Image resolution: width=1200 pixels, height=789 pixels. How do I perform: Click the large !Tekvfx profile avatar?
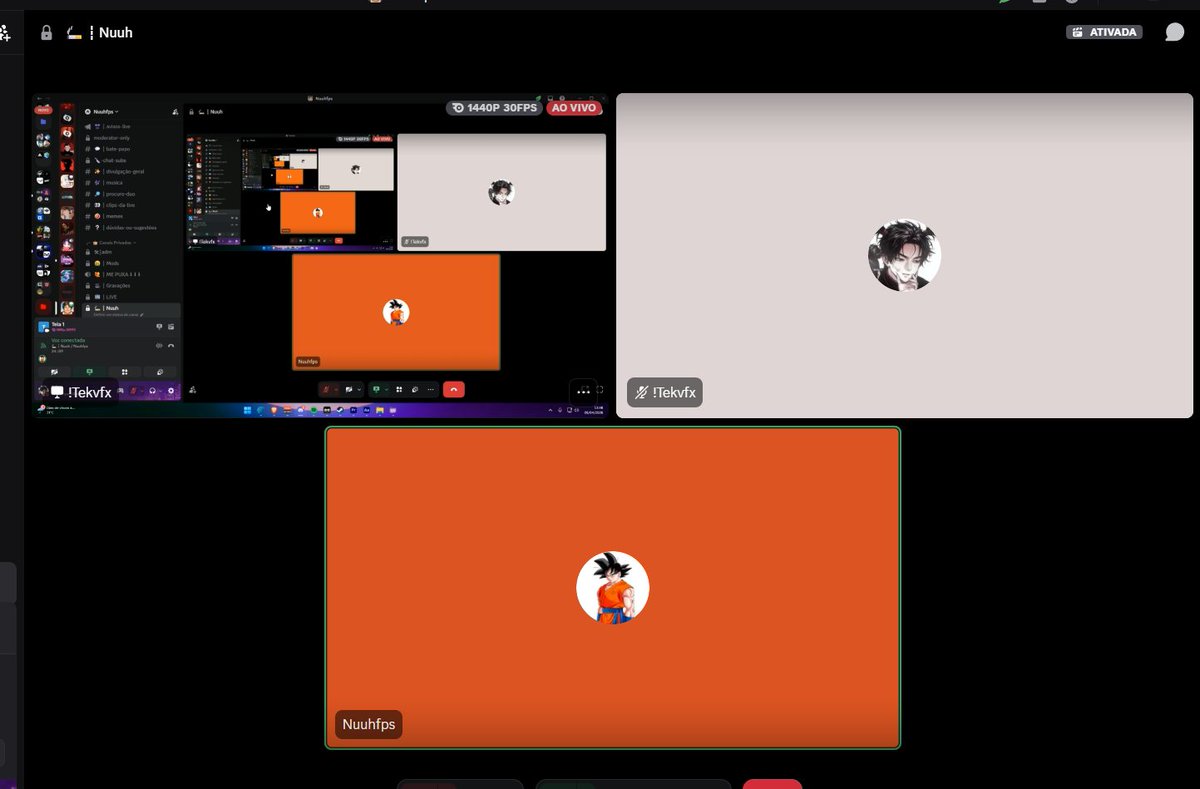[x=904, y=255]
